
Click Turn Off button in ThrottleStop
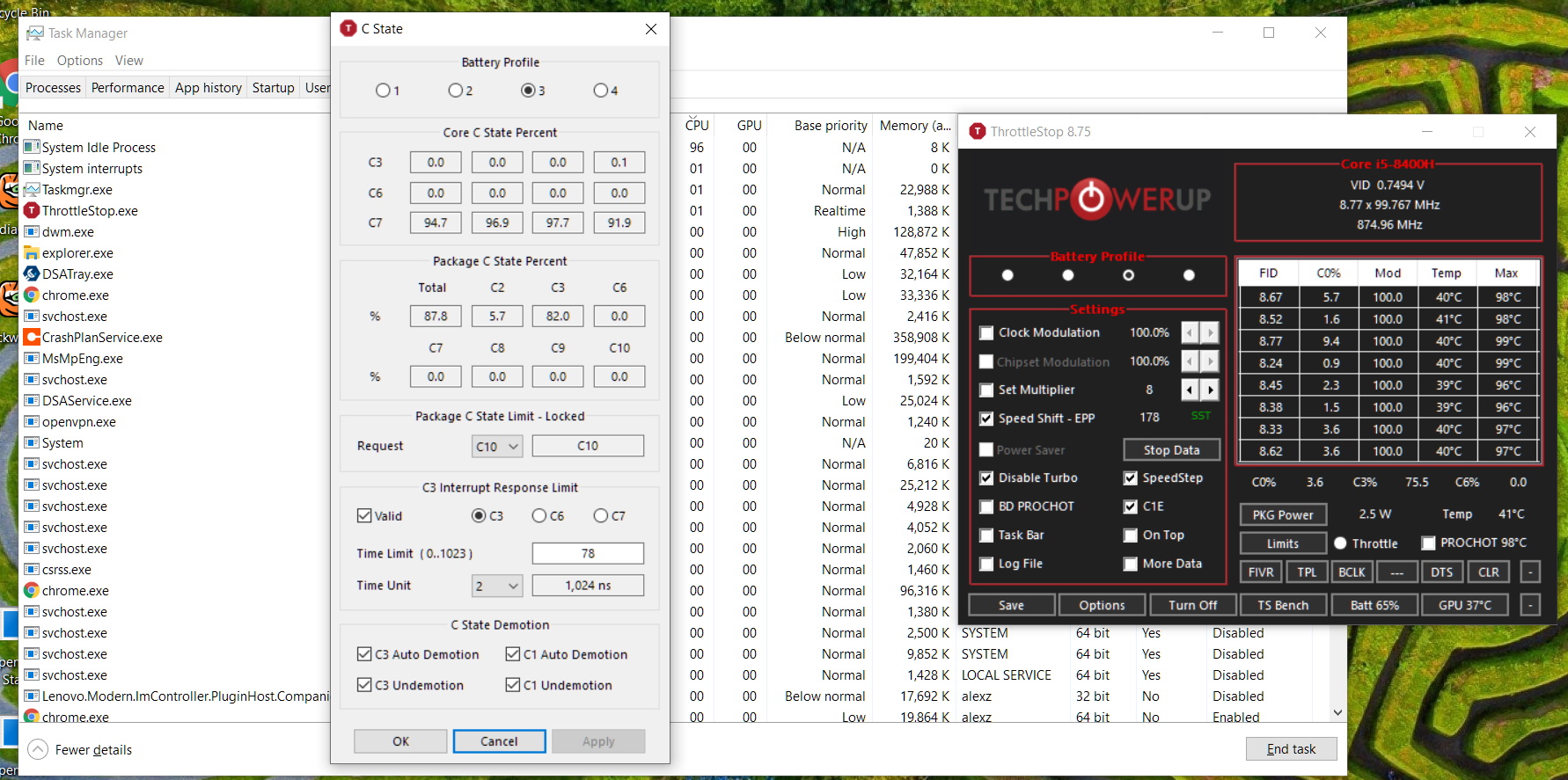pos(1192,605)
